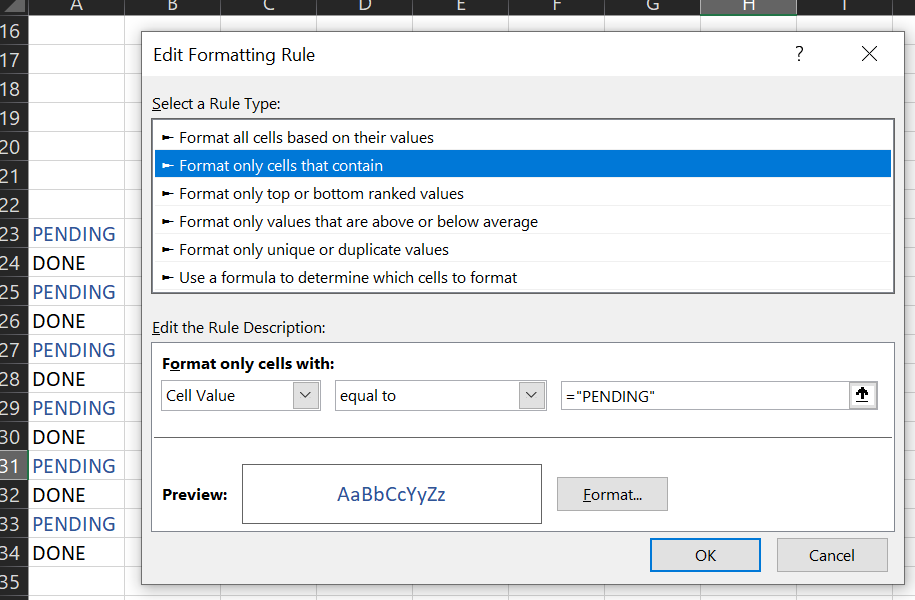Click the PENDING cell in row 23
The height and width of the screenshot is (600, 915).
point(75,234)
